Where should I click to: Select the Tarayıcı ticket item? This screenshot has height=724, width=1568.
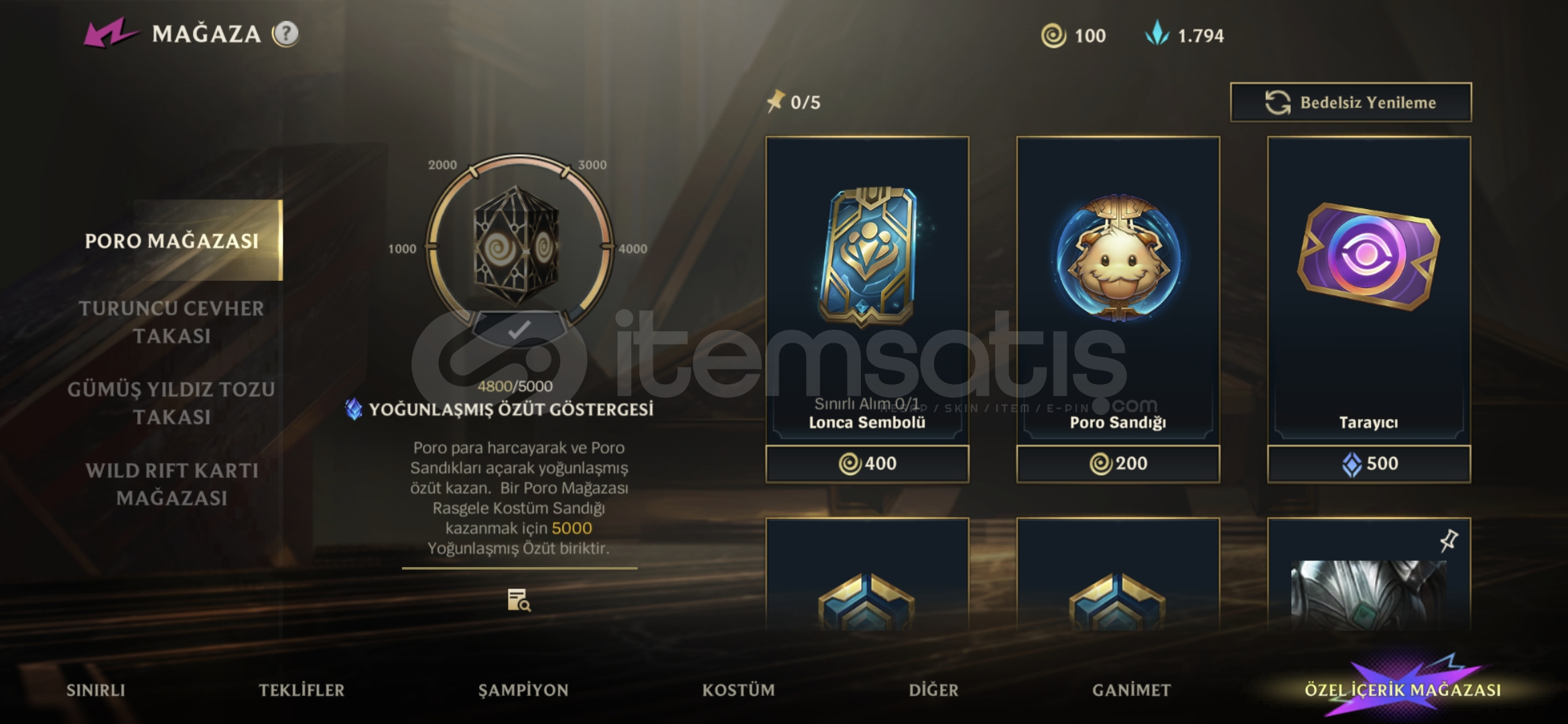click(1368, 291)
